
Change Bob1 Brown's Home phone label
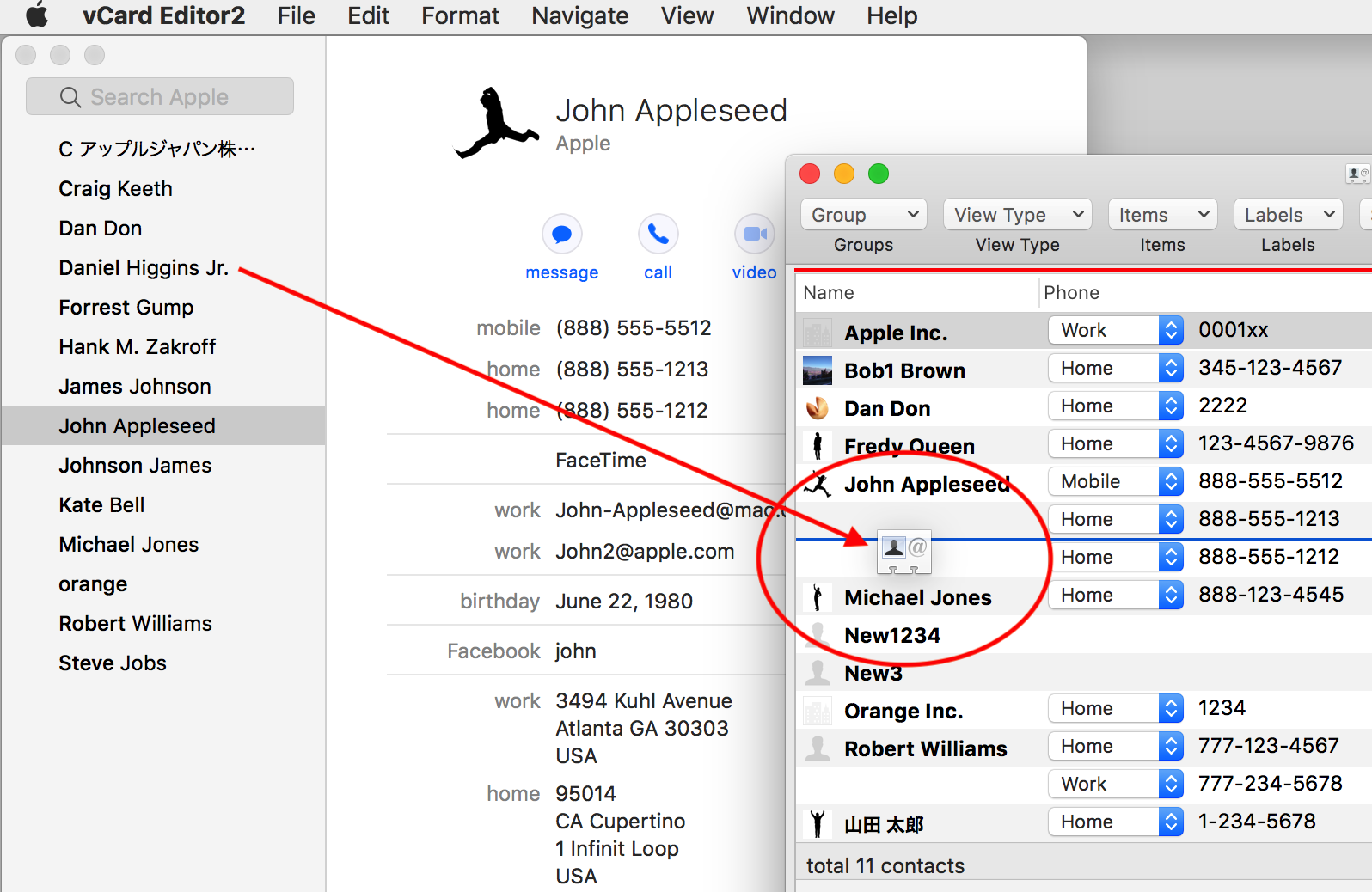pos(1116,368)
